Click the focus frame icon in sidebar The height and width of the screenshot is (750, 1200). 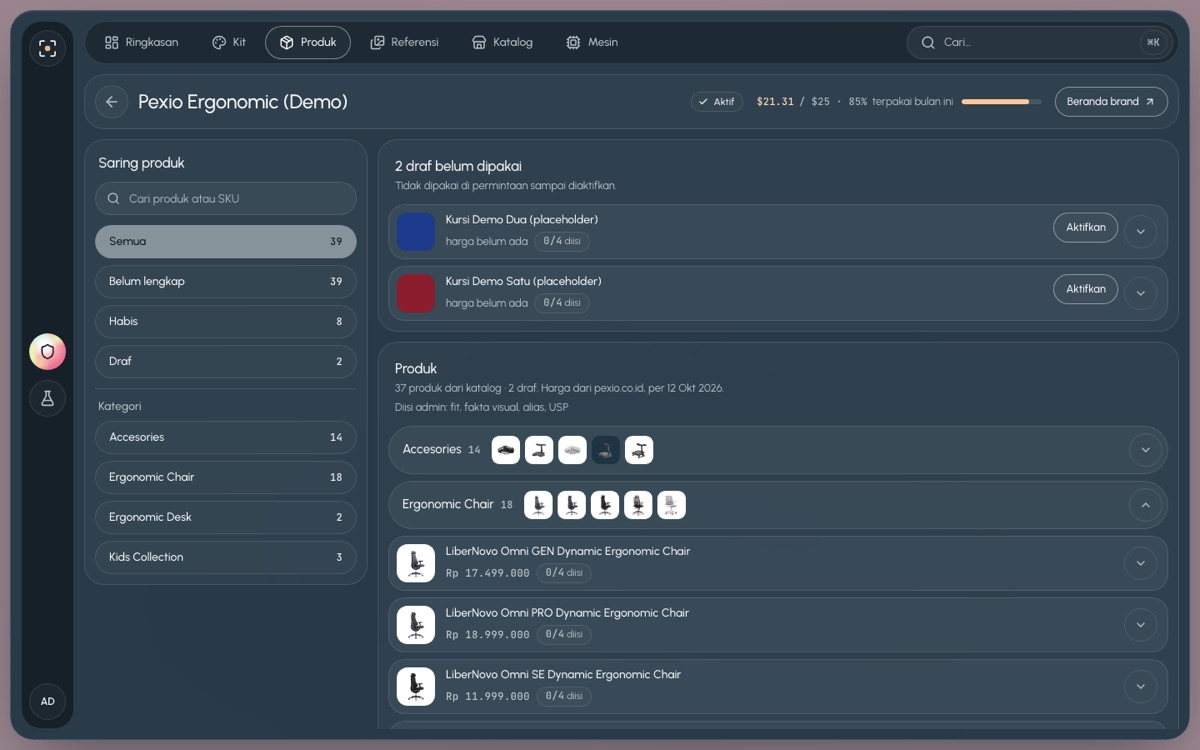pyautogui.click(x=47, y=48)
